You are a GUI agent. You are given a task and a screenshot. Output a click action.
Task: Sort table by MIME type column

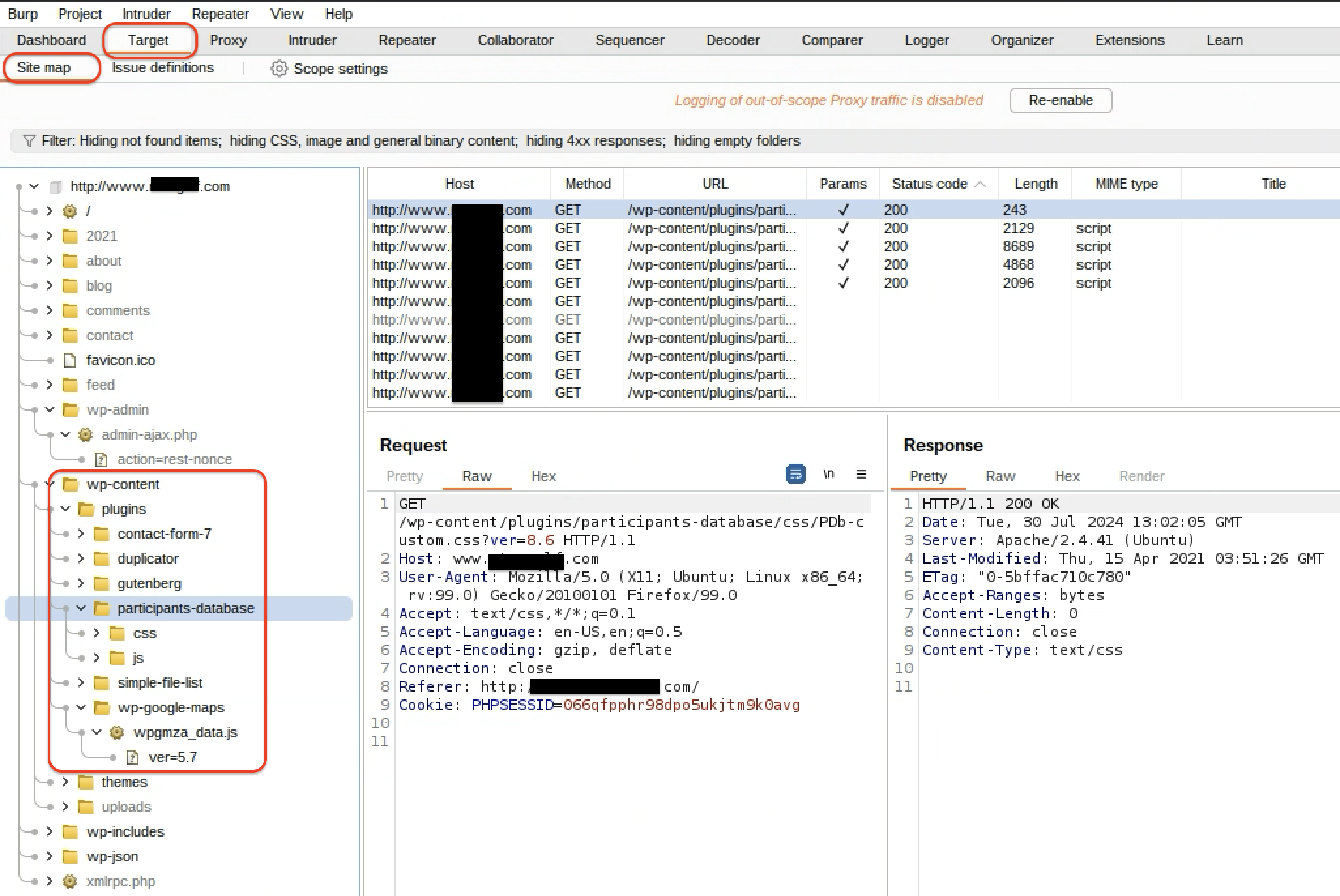[x=1126, y=184]
